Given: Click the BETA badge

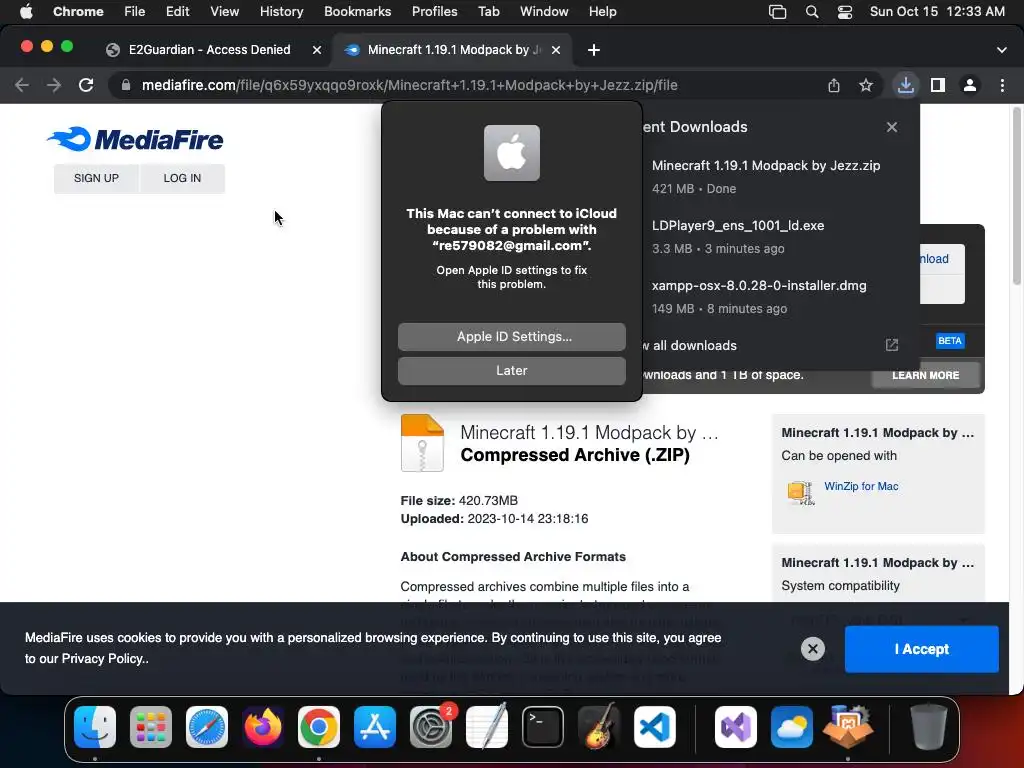Looking at the screenshot, I should [950, 341].
